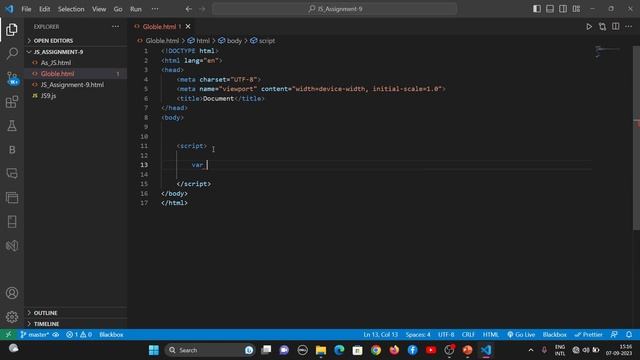
Task: Change language mode HTML
Action: (491, 334)
